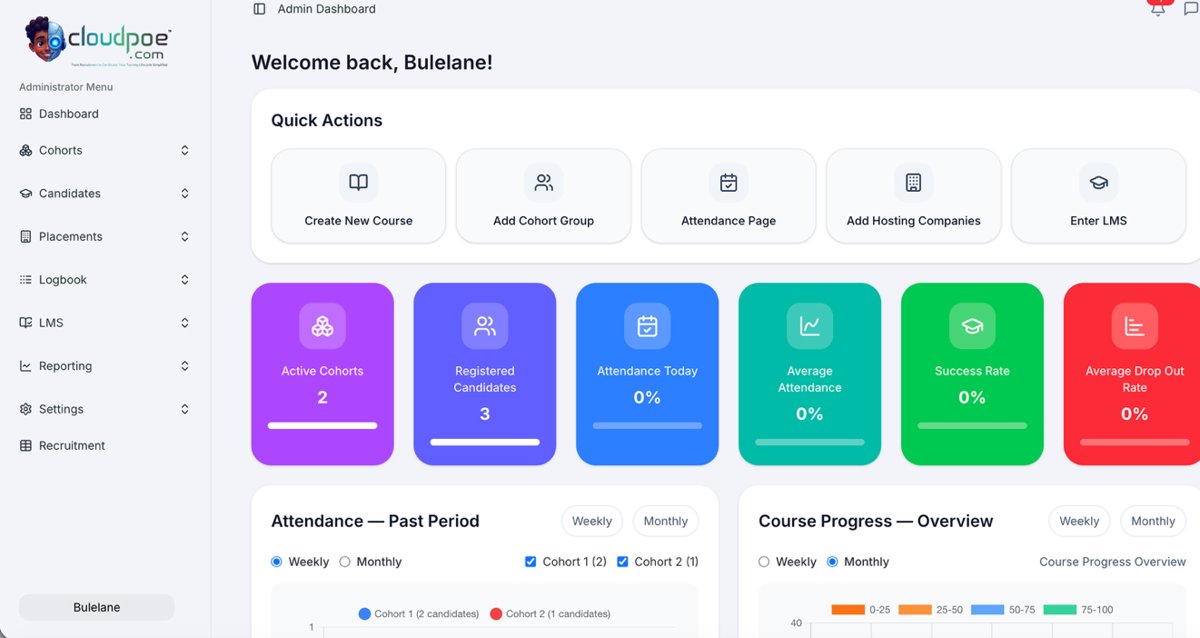Expand the Cohorts menu chevron
1200x638 pixels.
point(185,150)
